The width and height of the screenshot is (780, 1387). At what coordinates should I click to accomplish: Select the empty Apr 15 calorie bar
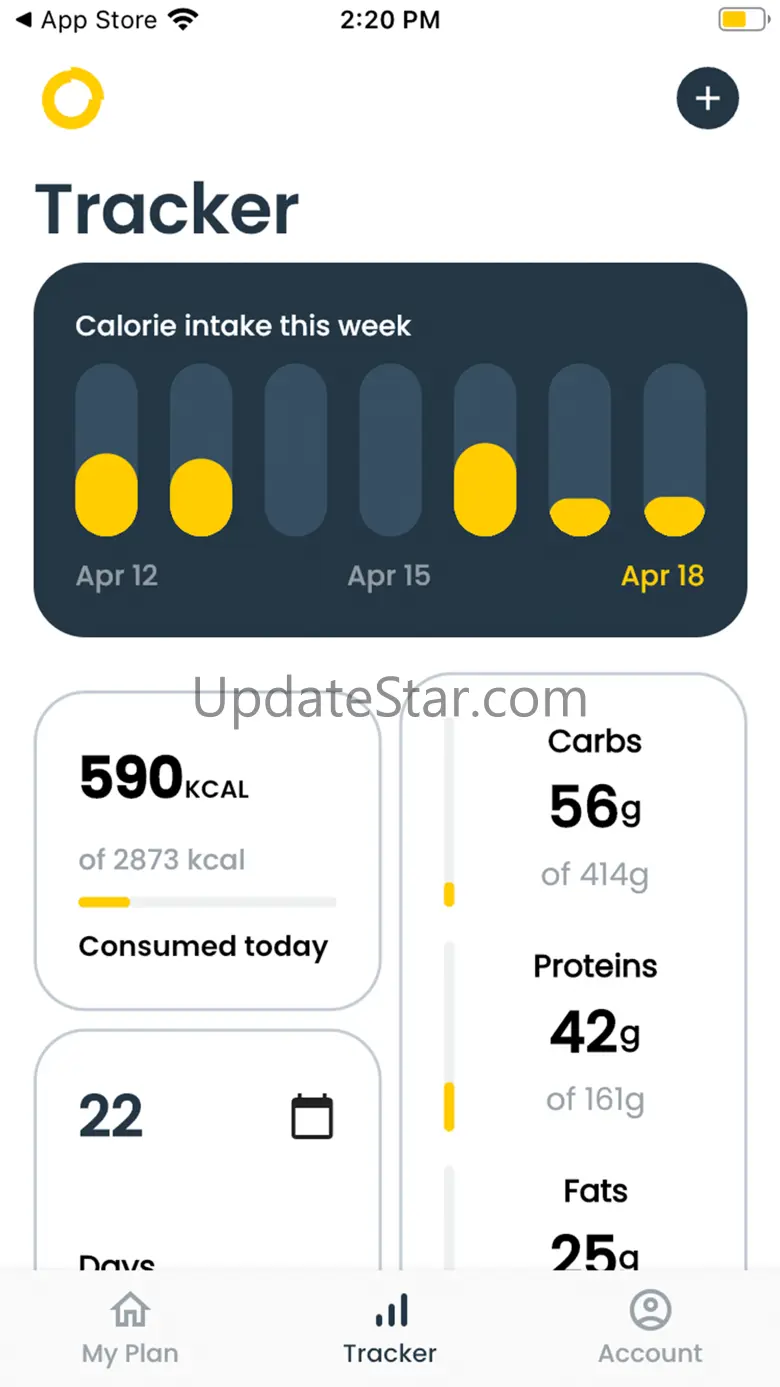point(390,450)
